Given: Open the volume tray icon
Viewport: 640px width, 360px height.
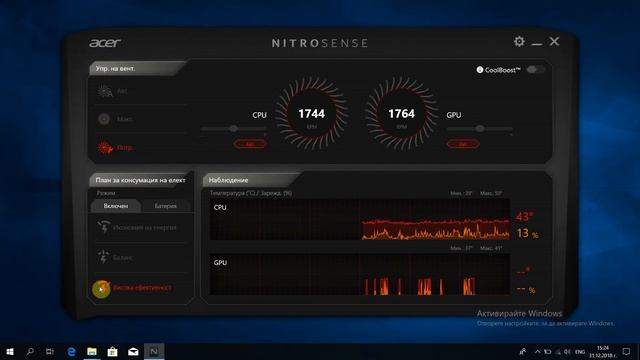Looking at the screenshot, I should tap(567, 351).
